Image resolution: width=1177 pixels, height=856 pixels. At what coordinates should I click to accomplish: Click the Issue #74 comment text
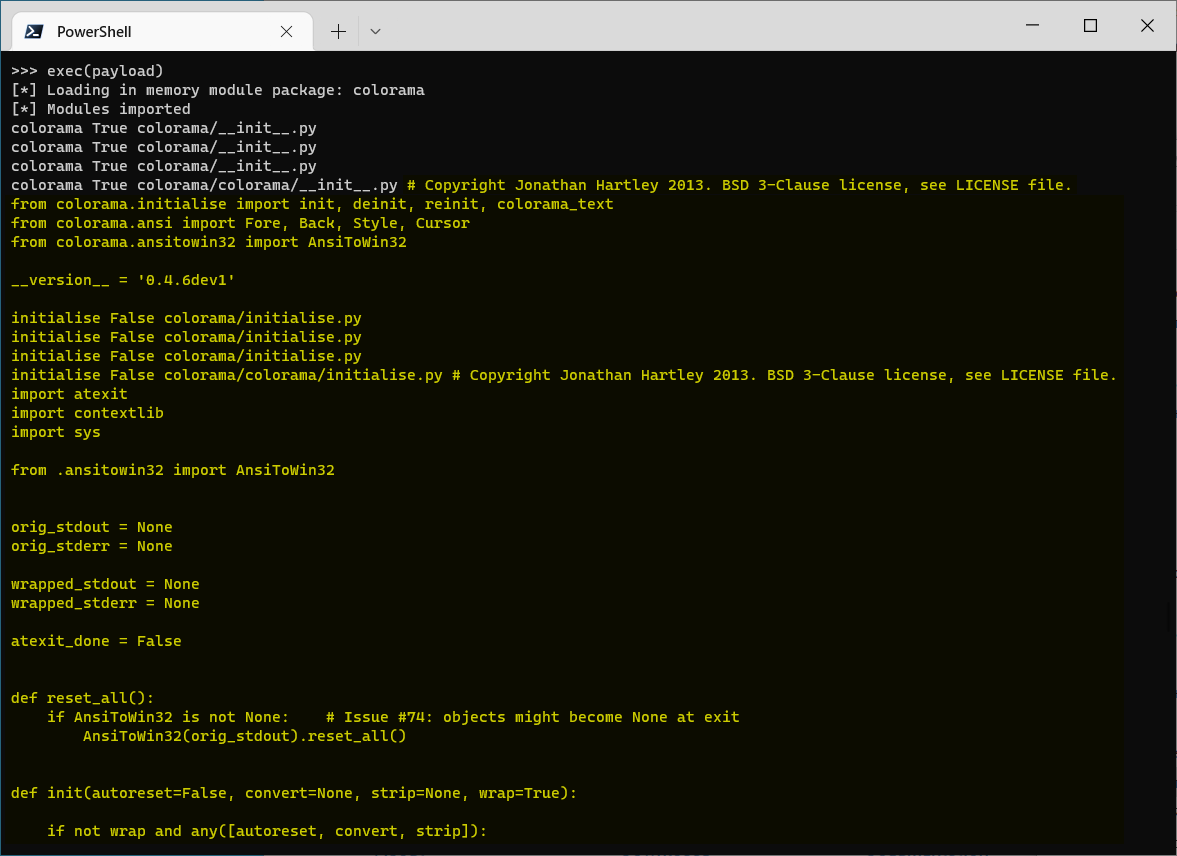[x=532, y=716]
